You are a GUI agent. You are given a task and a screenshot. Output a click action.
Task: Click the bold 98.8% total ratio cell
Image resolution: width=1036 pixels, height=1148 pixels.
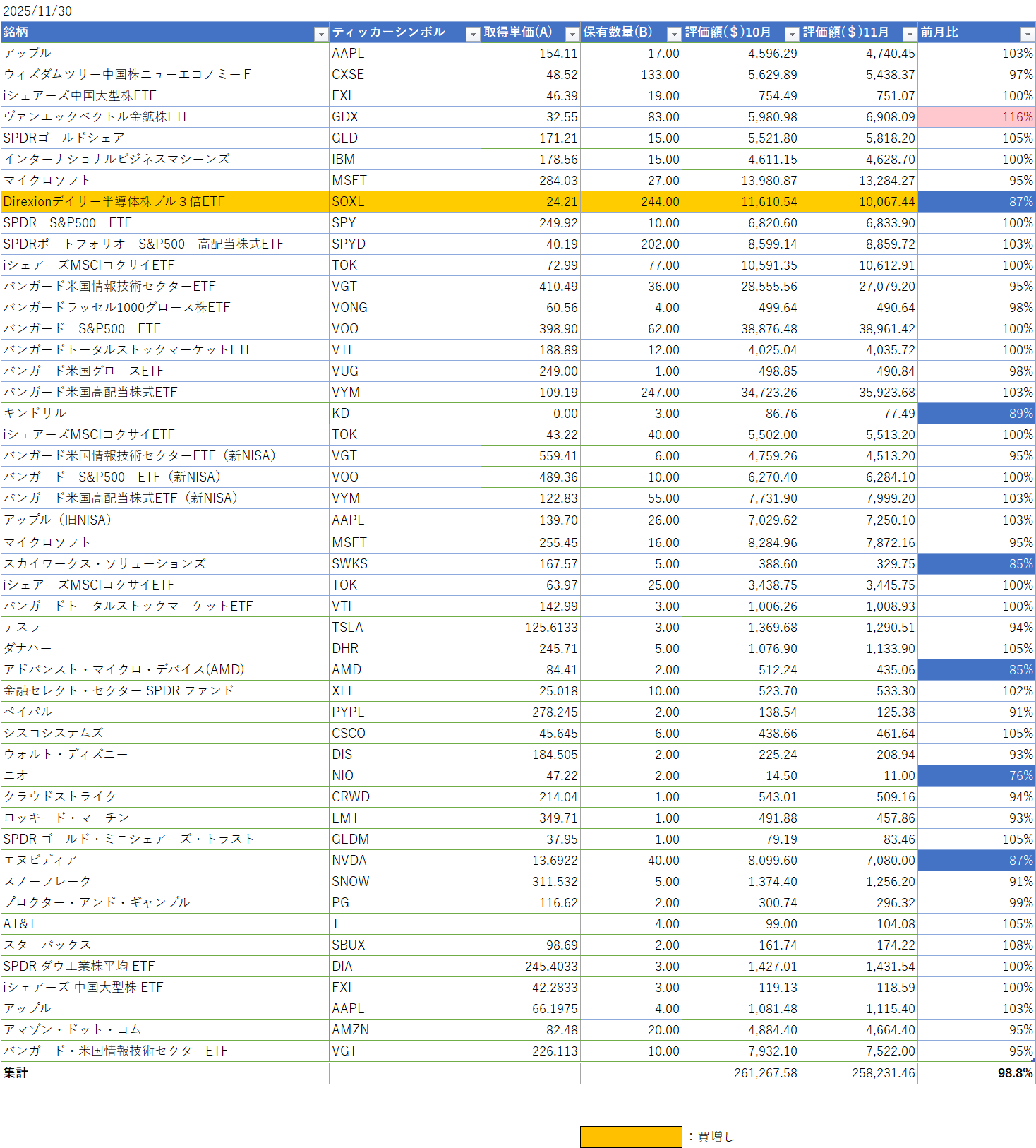click(x=977, y=1073)
